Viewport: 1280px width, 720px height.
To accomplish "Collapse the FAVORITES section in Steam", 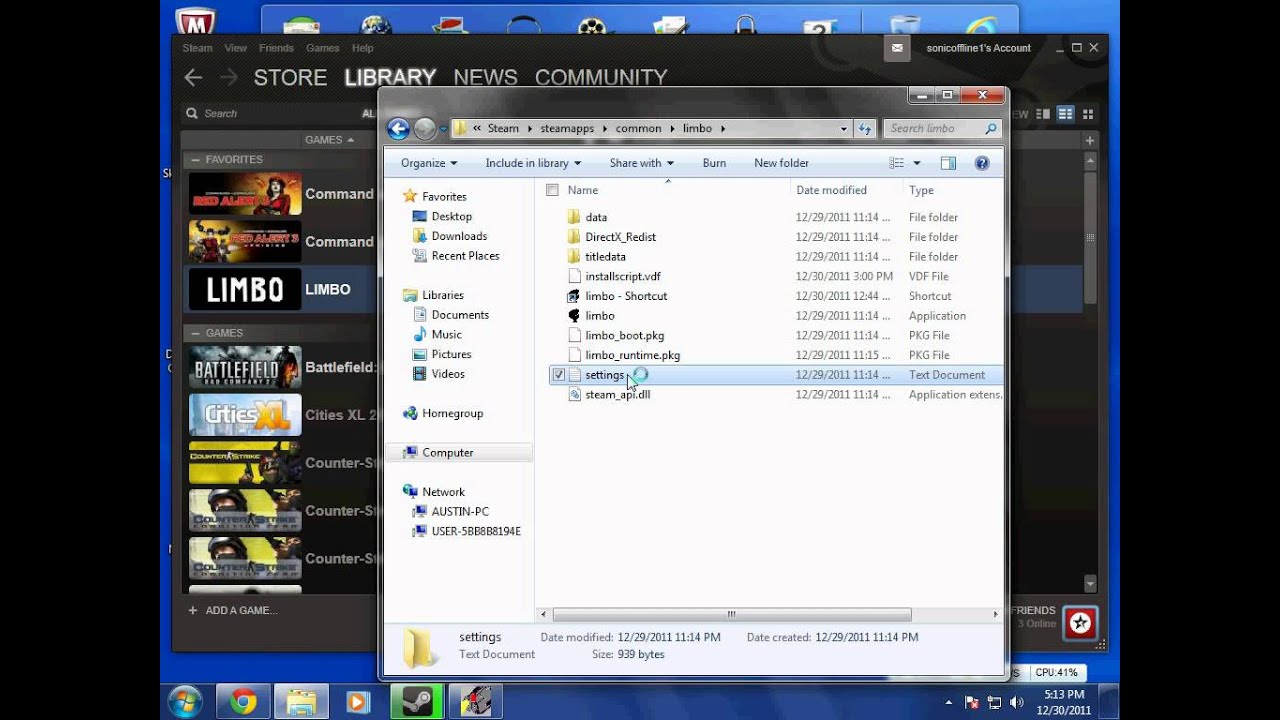I will [x=194, y=160].
